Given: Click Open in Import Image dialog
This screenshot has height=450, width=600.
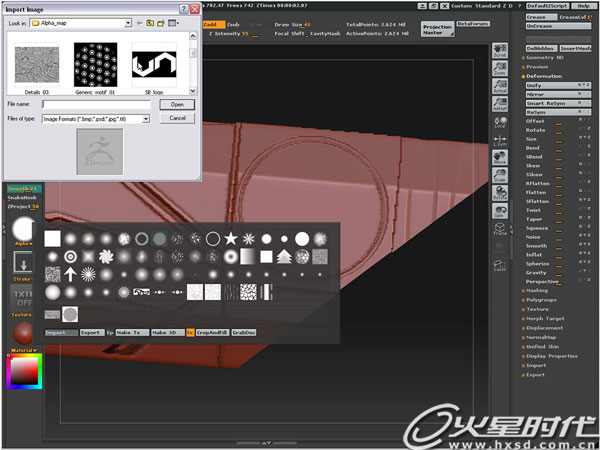Looking at the screenshot, I should (x=177, y=104).
